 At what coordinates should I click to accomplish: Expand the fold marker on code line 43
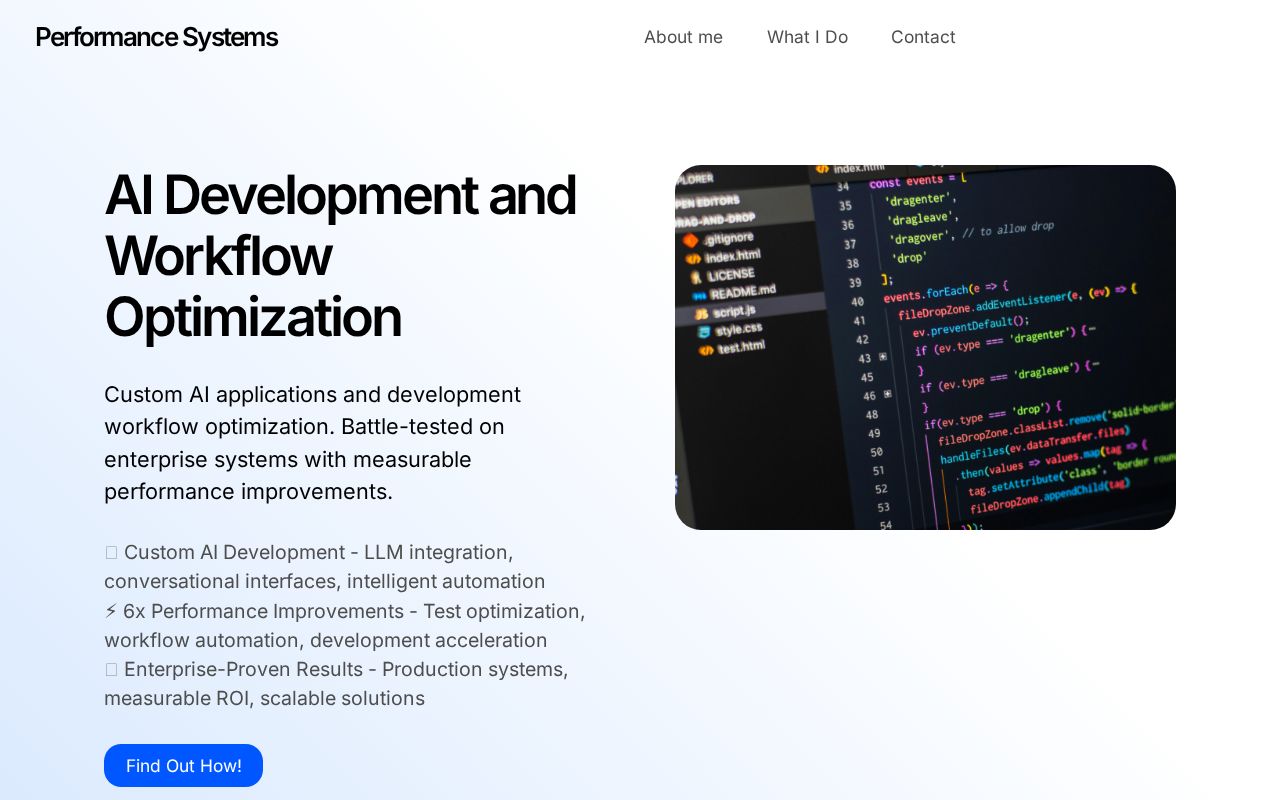point(883,357)
